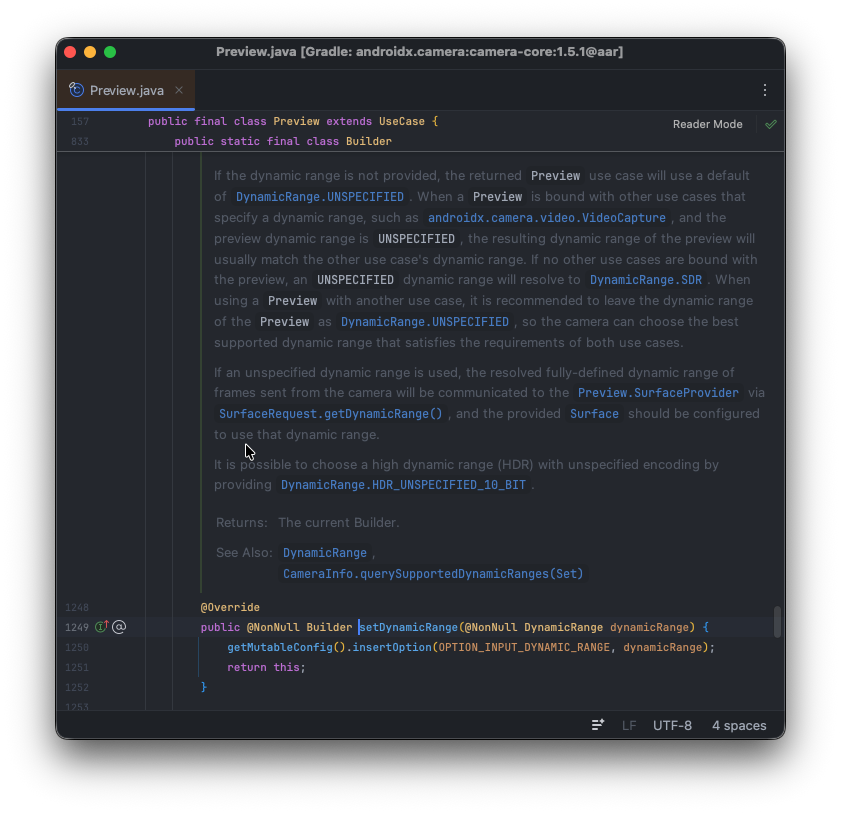The image size is (841, 813).
Task: Click the Preview.SurfaceProvider doc link
Action: pyautogui.click(x=658, y=393)
